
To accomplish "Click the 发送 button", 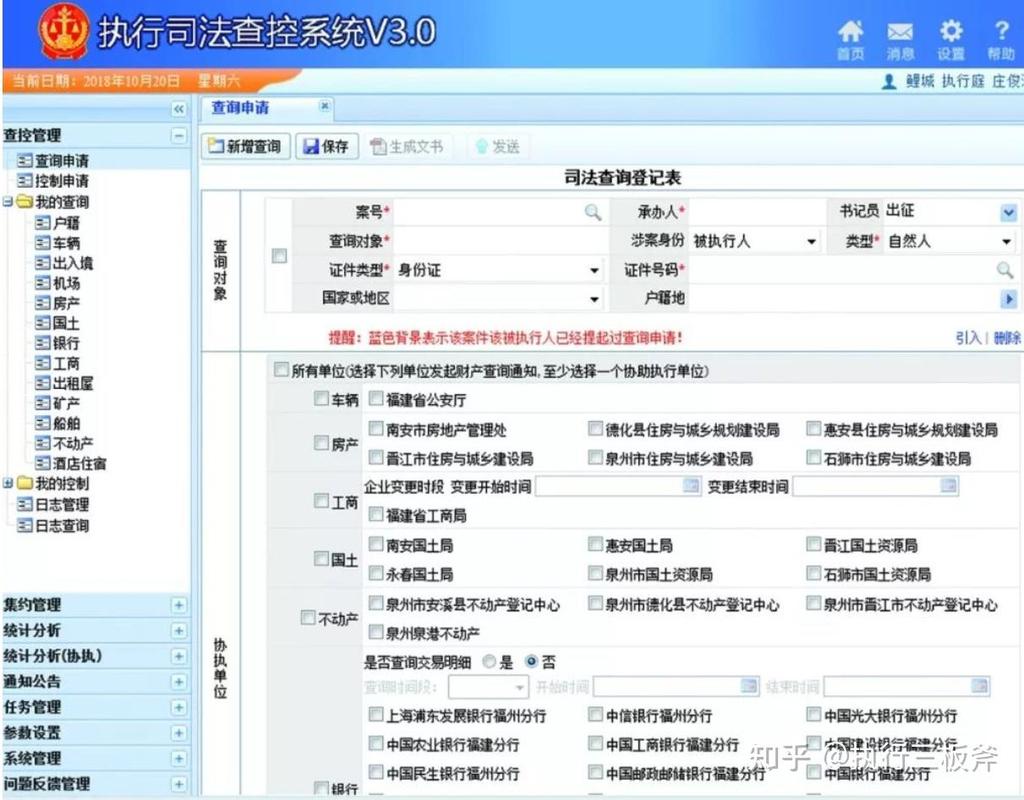I will tap(498, 146).
